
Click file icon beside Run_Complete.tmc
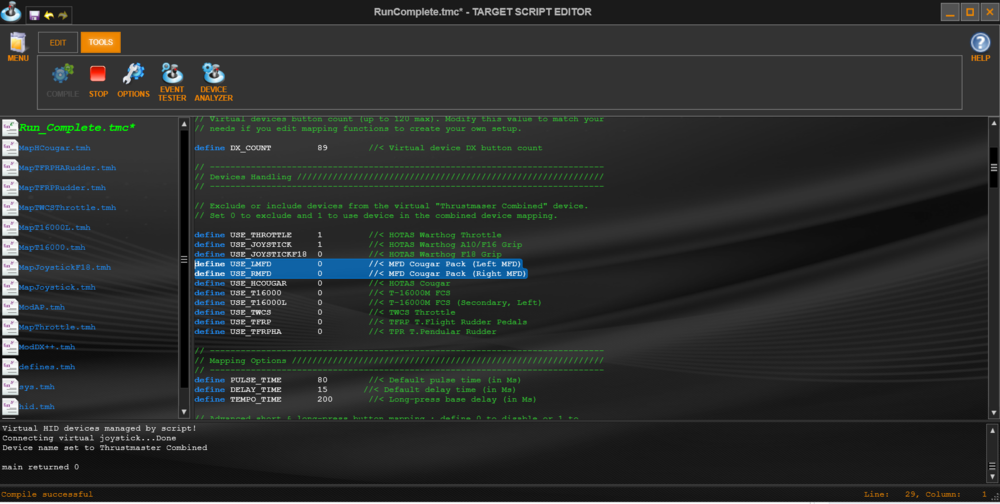(x=10, y=128)
